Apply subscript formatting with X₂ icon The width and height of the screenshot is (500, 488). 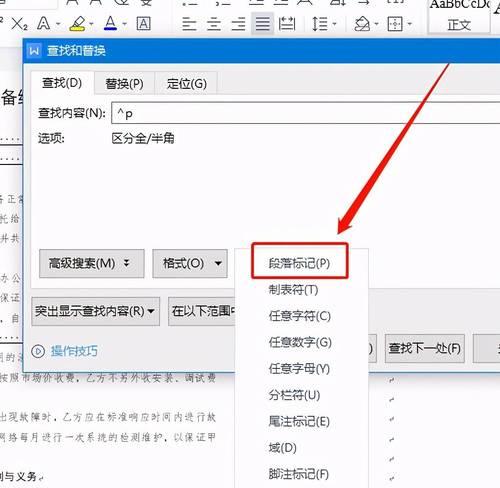point(19,24)
